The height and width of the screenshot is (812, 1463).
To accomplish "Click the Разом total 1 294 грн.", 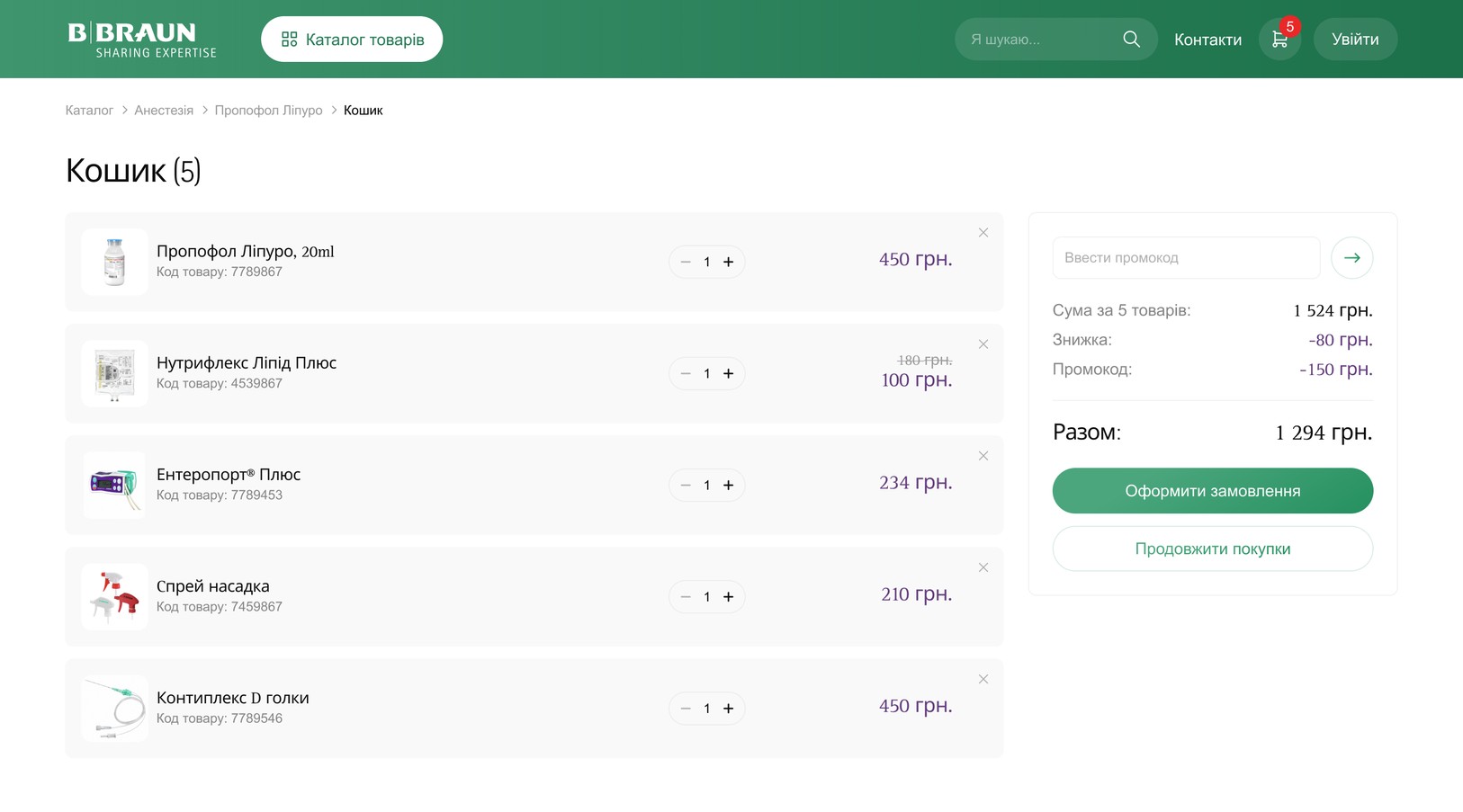I will [1324, 433].
